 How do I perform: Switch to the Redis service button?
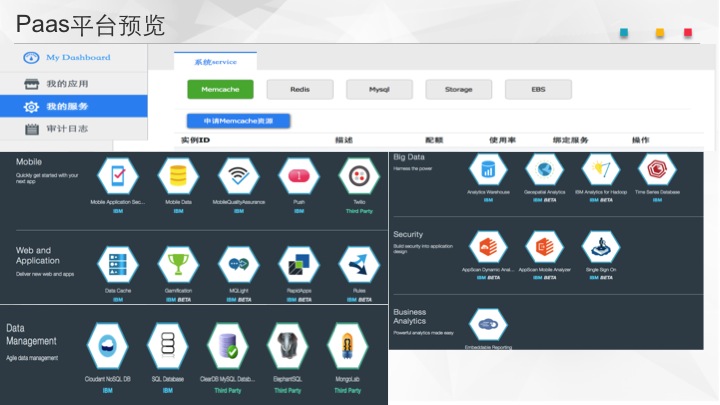(300, 89)
